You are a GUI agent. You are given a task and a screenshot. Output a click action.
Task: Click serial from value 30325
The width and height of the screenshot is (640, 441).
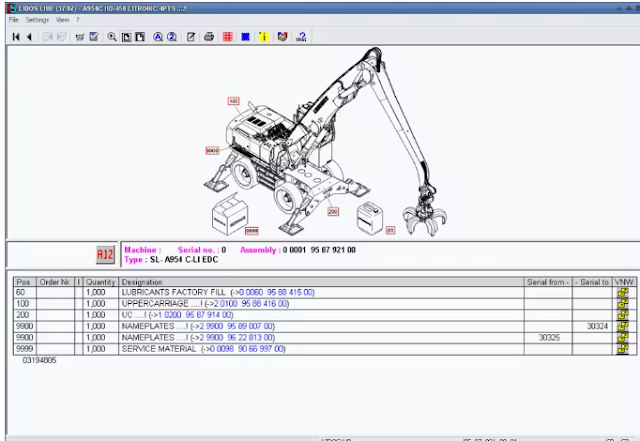coord(549,338)
